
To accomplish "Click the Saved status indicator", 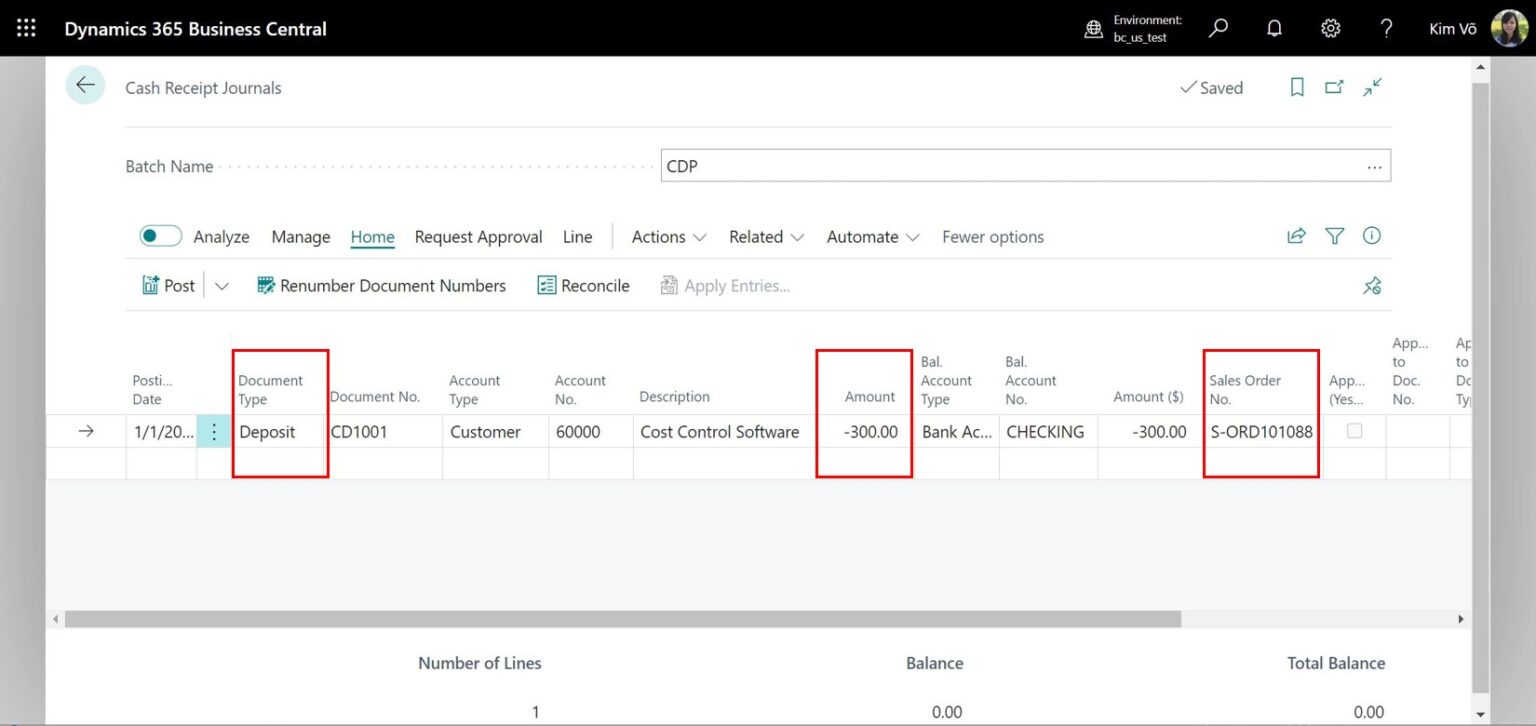I will pos(1211,88).
